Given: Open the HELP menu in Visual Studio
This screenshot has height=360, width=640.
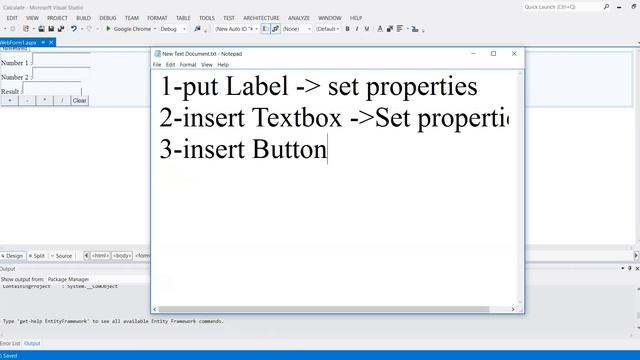Looking at the screenshot, I should (356, 18).
